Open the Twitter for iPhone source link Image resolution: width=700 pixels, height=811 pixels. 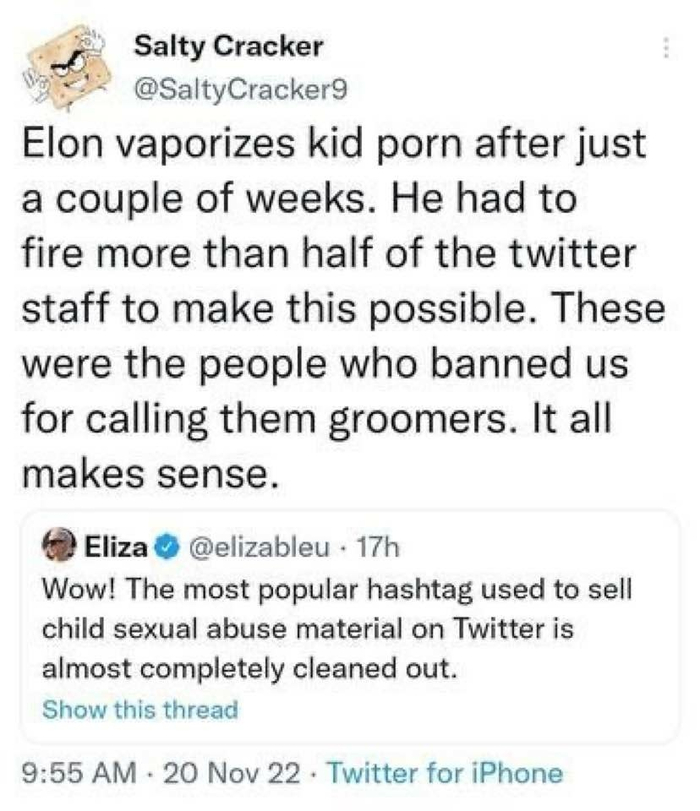(x=445, y=773)
